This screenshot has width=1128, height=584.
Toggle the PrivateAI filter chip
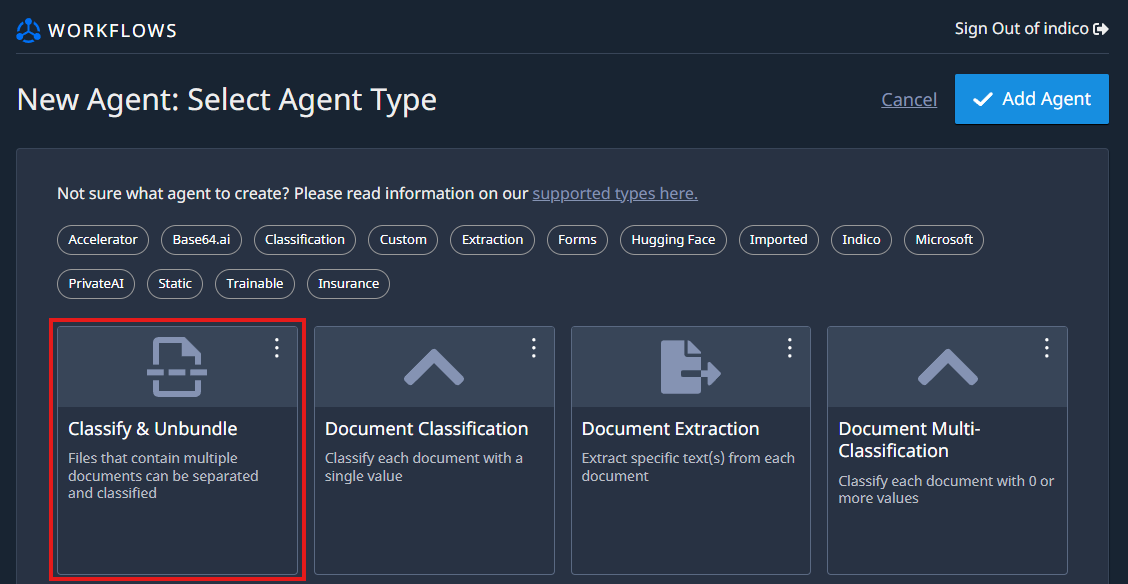(x=96, y=284)
